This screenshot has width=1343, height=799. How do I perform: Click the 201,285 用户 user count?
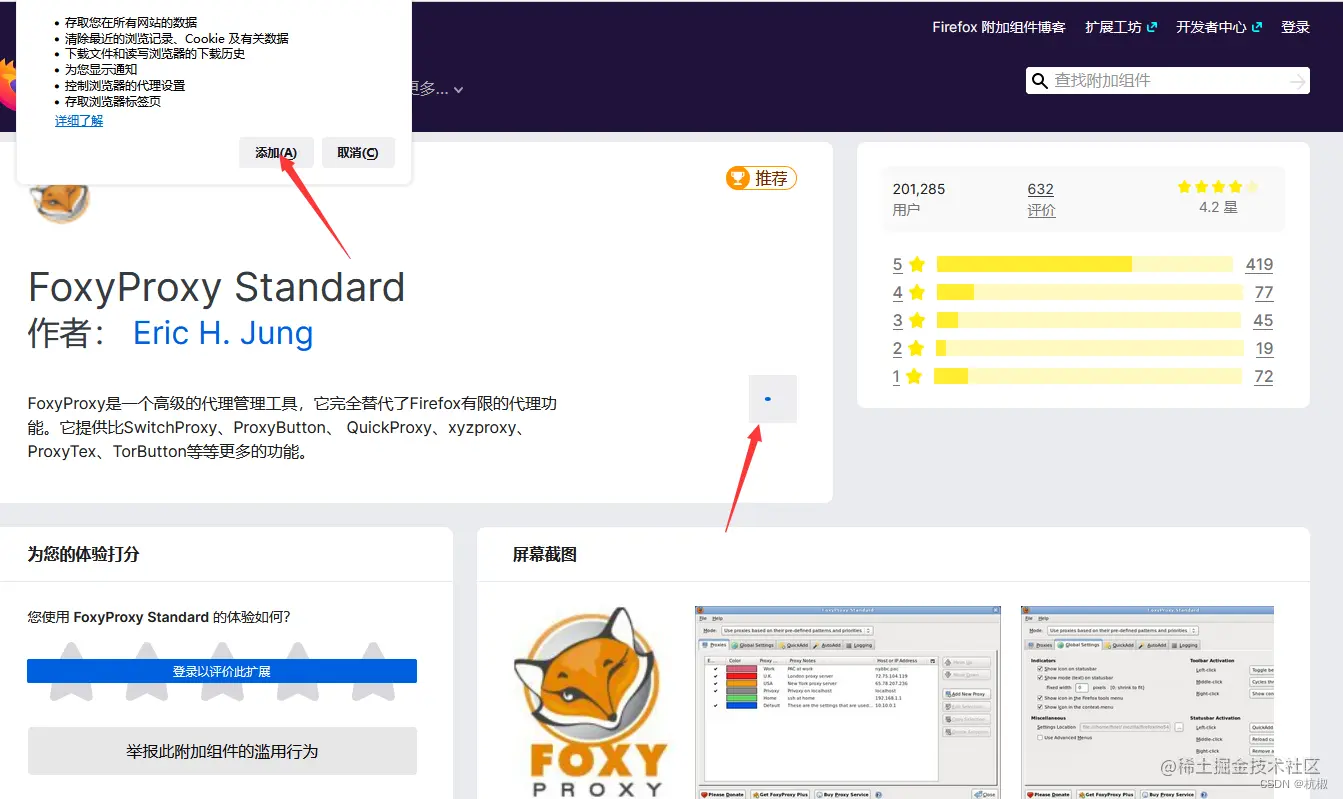919,199
